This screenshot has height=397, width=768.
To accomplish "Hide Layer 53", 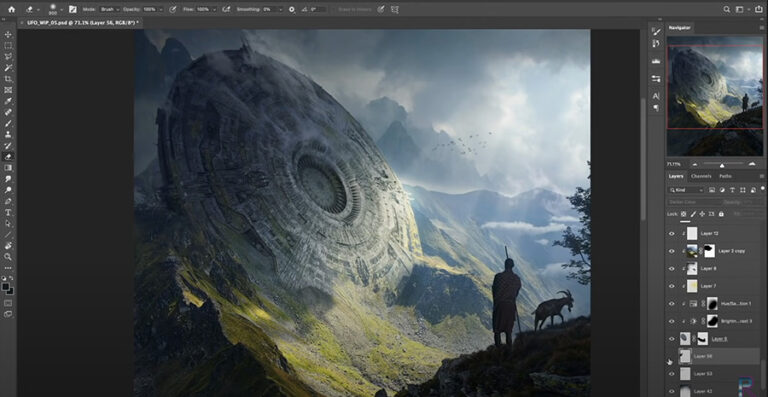I will [x=672, y=374].
